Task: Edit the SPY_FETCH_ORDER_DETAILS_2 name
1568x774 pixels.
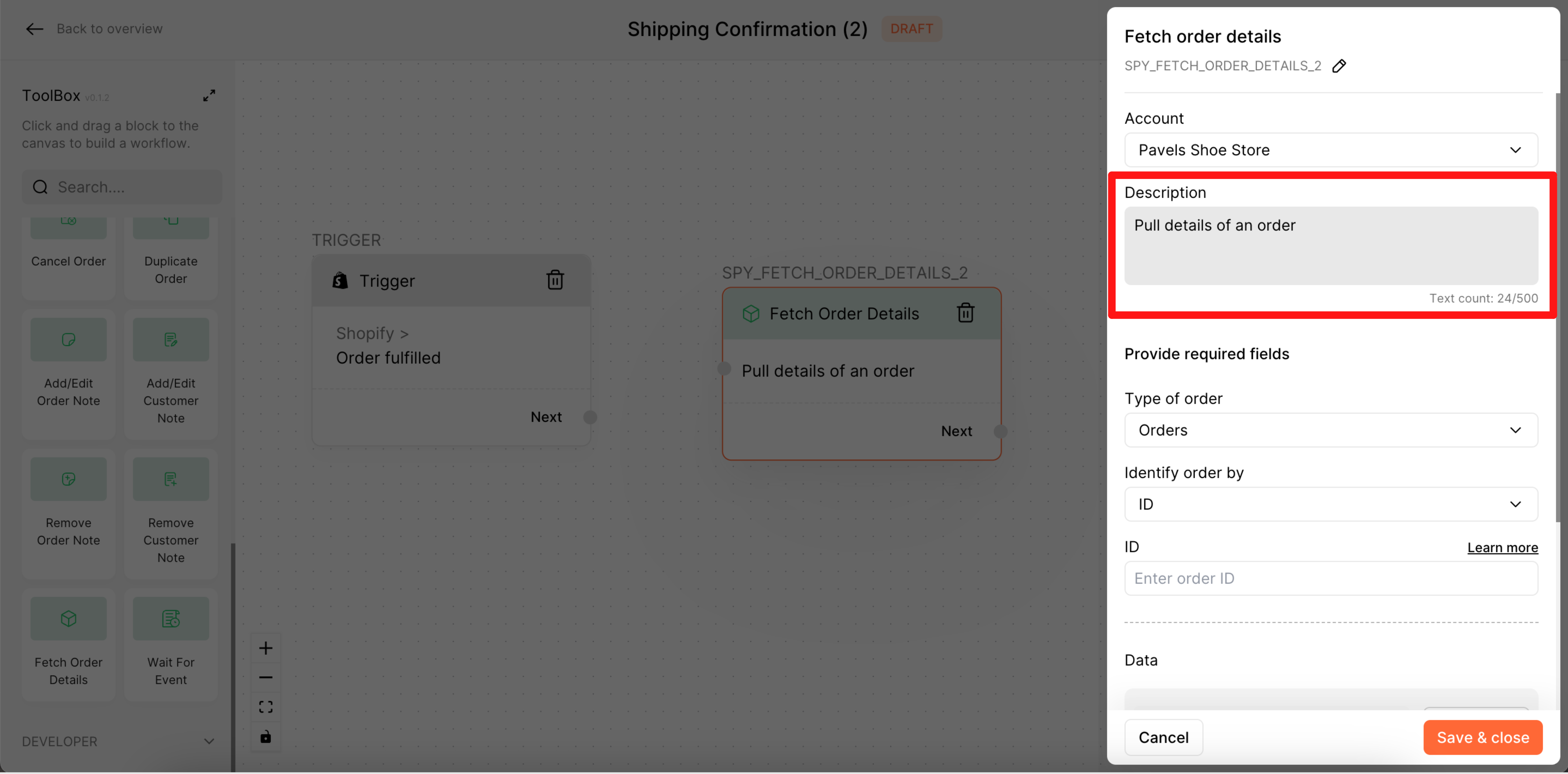Action: click(x=1339, y=65)
